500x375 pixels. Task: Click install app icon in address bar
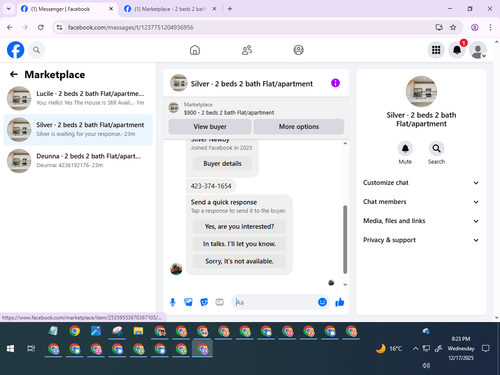pos(439,27)
